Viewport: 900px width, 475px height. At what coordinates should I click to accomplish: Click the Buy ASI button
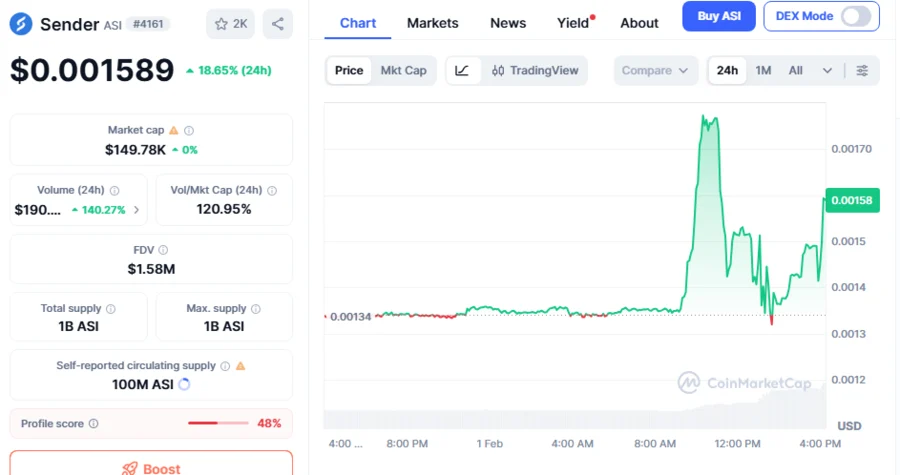tap(718, 16)
